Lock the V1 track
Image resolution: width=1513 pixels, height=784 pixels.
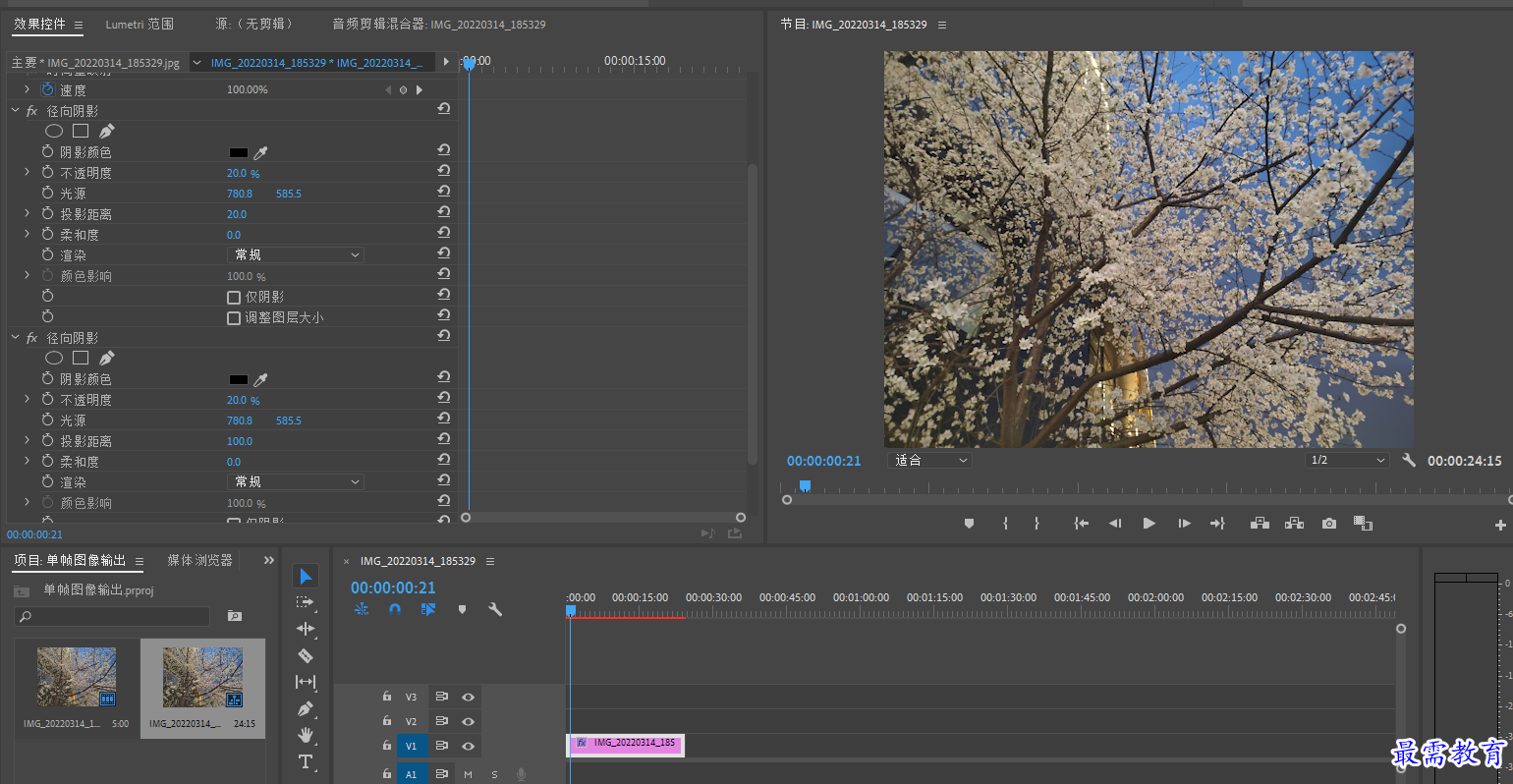[x=387, y=746]
